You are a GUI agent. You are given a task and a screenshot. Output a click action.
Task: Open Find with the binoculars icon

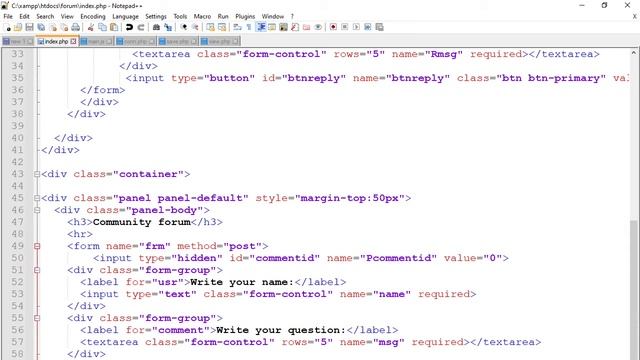click(x=156, y=27)
